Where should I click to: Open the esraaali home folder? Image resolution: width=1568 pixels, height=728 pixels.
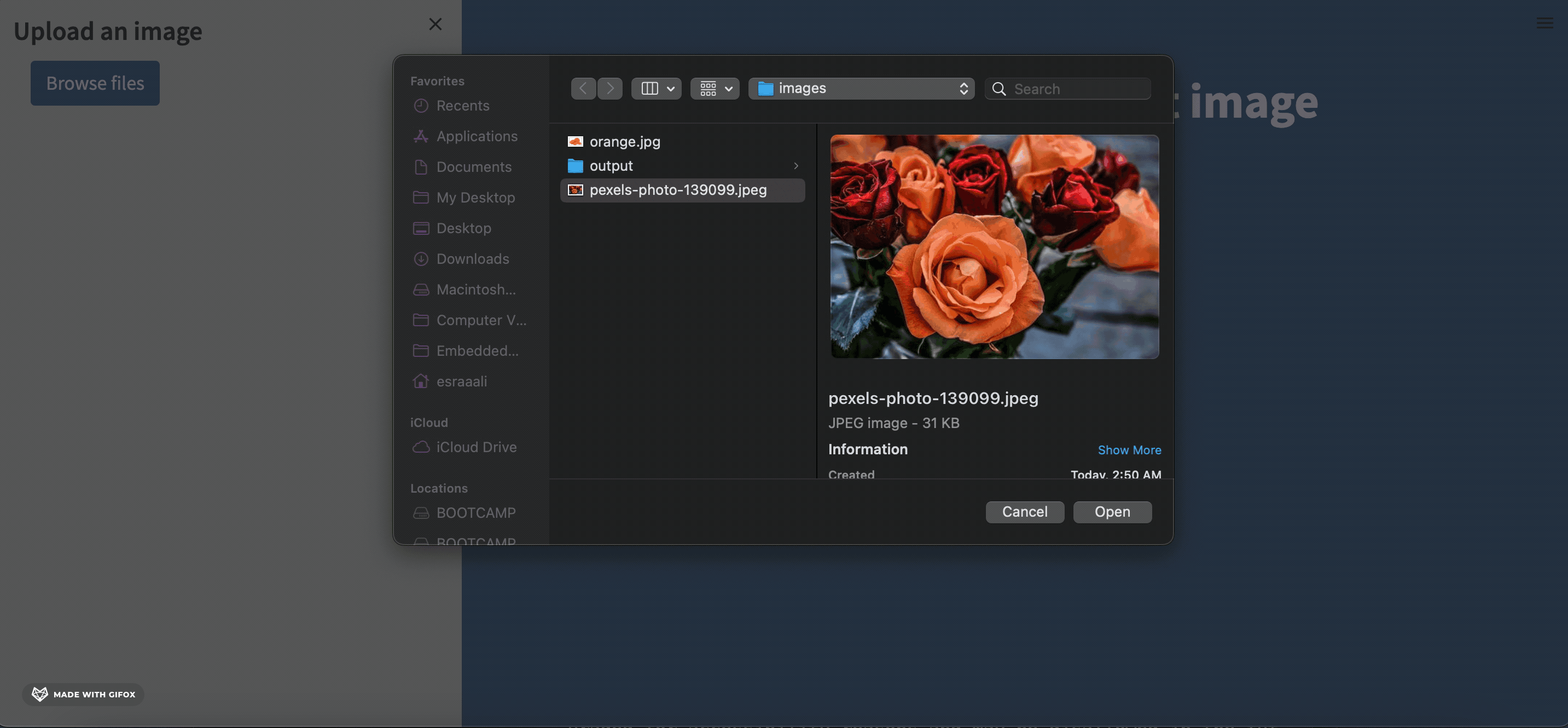(461, 382)
